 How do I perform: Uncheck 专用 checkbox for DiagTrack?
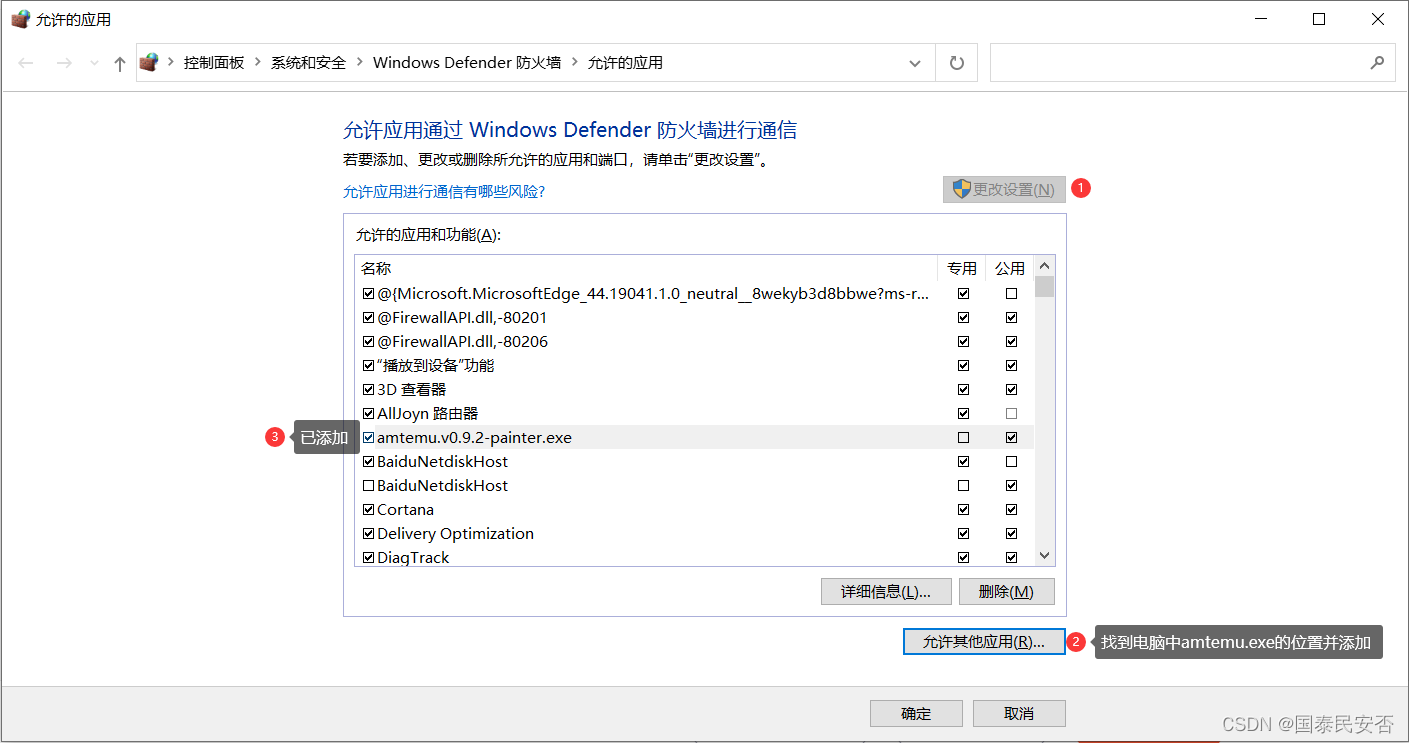963,557
